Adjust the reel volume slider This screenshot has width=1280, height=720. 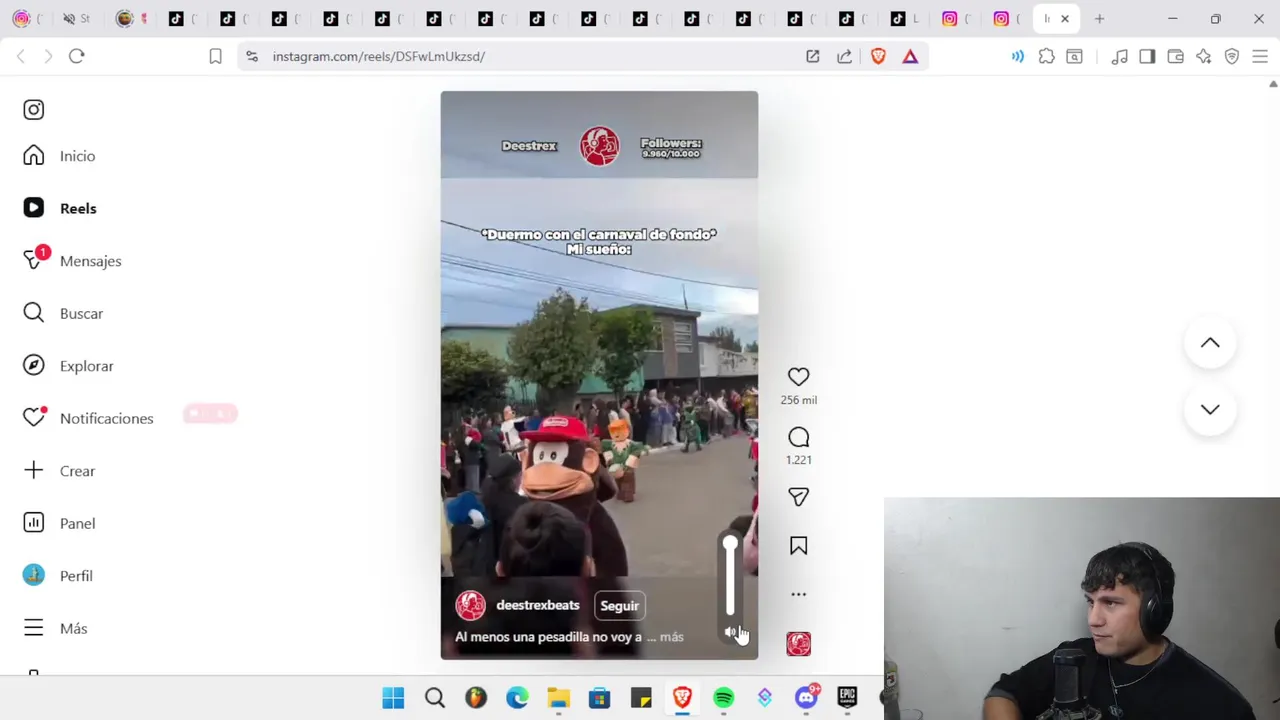click(730, 577)
